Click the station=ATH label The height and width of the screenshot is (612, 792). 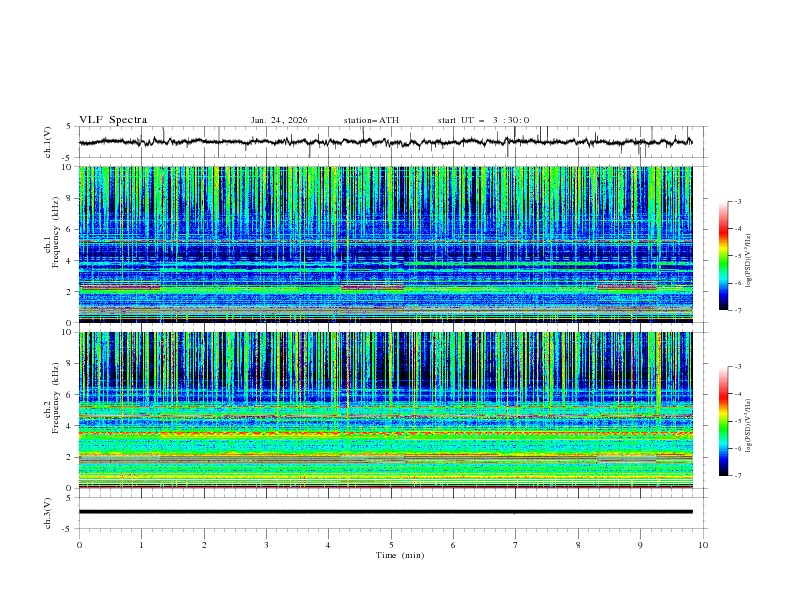pos(371,120)
